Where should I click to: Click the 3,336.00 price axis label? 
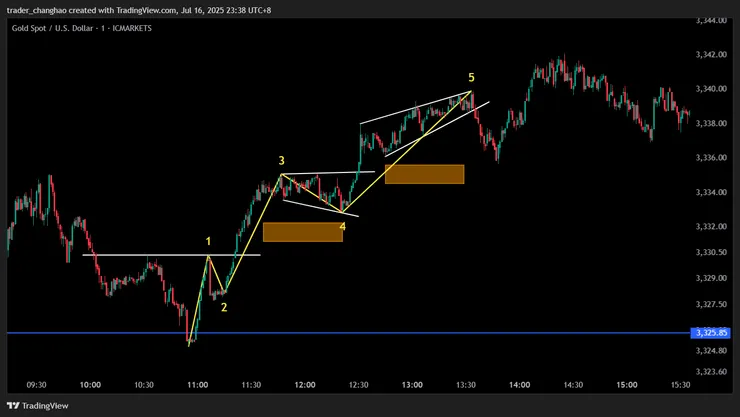[x=711, y=158]
